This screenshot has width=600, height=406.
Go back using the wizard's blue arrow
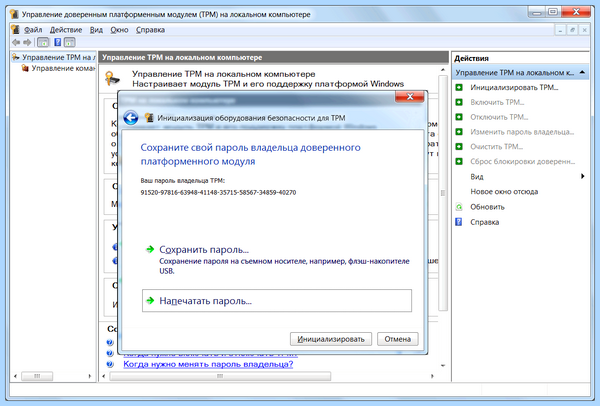tap(131, 117)
